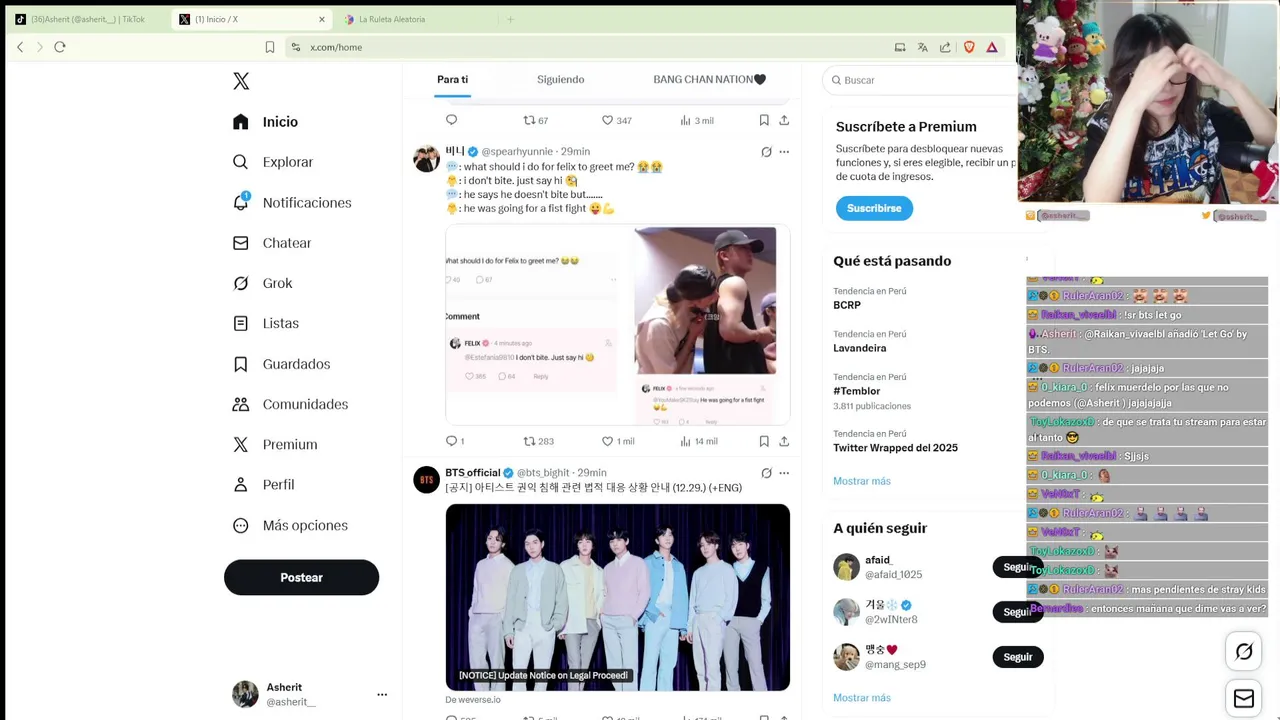Like the spearhyunnie post with 1 mil likes
Image resolution: width=1280 pixels, height=720 pixels.
[x=617, y=441]
